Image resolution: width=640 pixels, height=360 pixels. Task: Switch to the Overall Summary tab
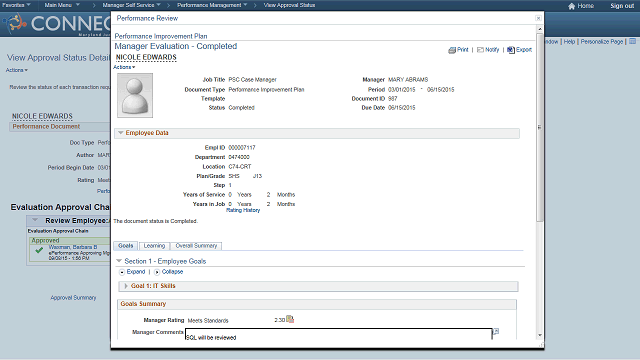pyautogui.click(x=196, y=246)
